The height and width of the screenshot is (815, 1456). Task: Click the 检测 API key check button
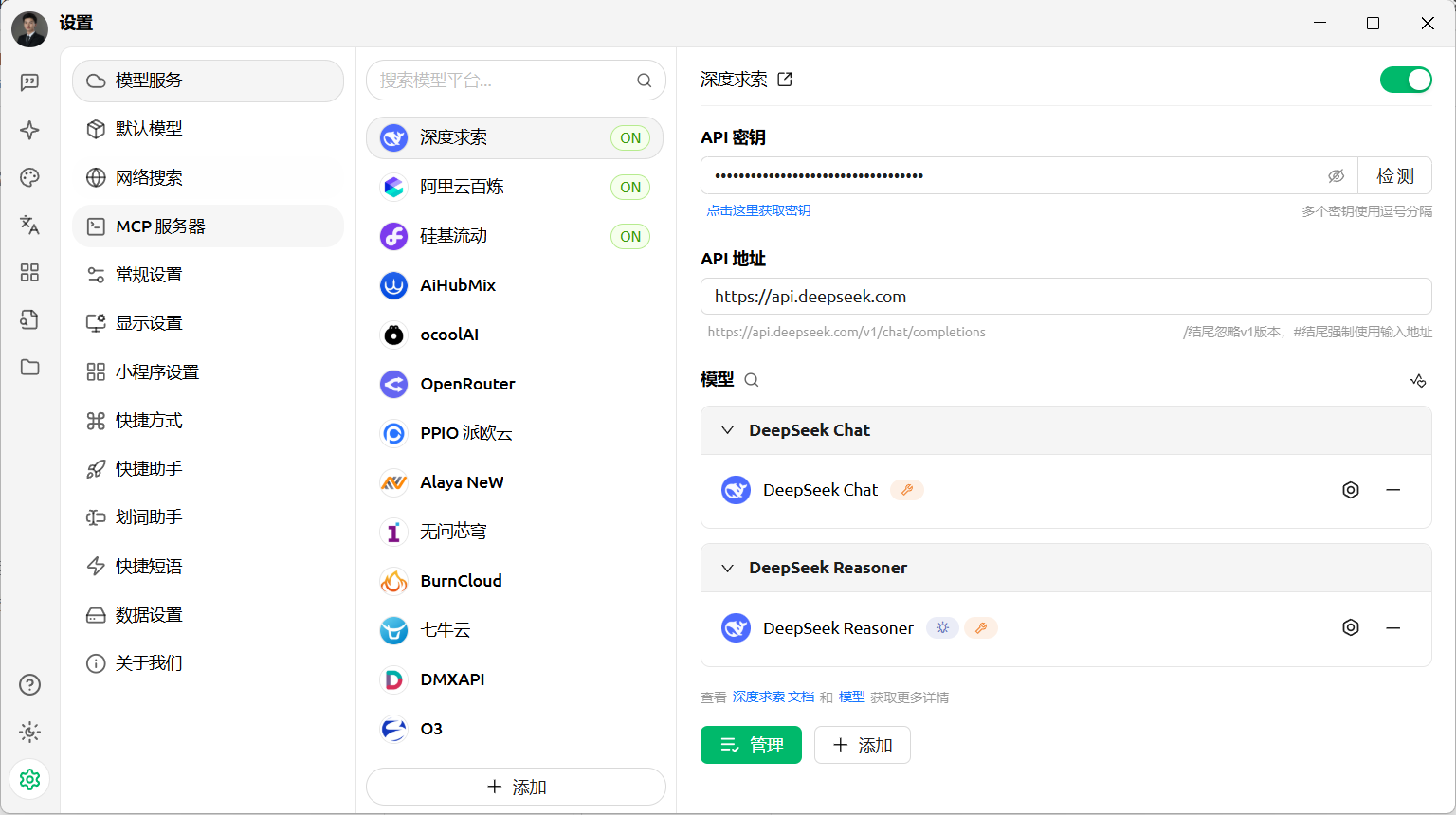click(x=1394, y=176)
